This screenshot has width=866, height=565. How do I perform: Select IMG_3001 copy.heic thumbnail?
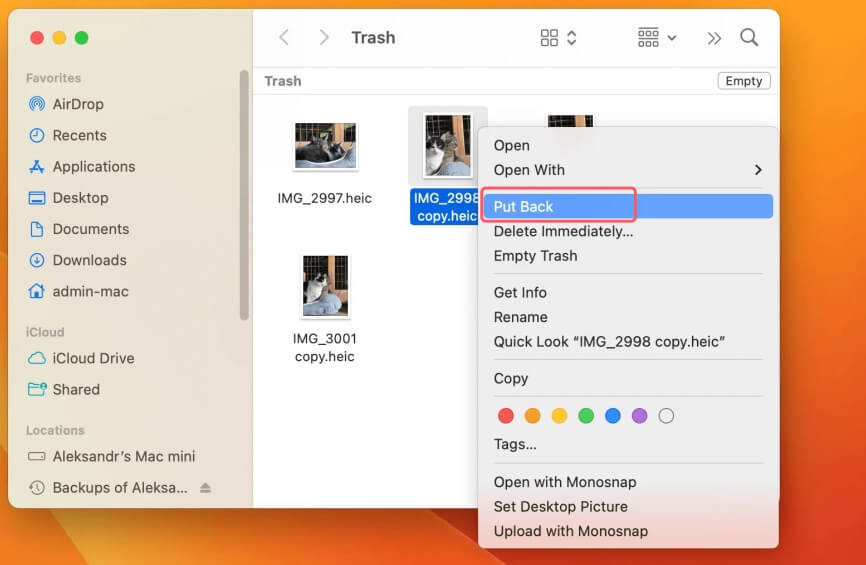325,286
